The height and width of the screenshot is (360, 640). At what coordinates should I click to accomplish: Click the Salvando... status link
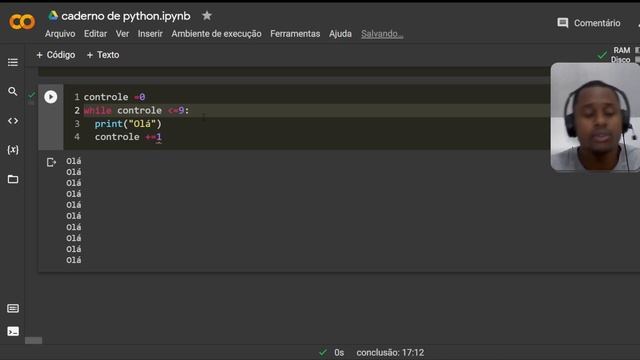coord(382,34)
